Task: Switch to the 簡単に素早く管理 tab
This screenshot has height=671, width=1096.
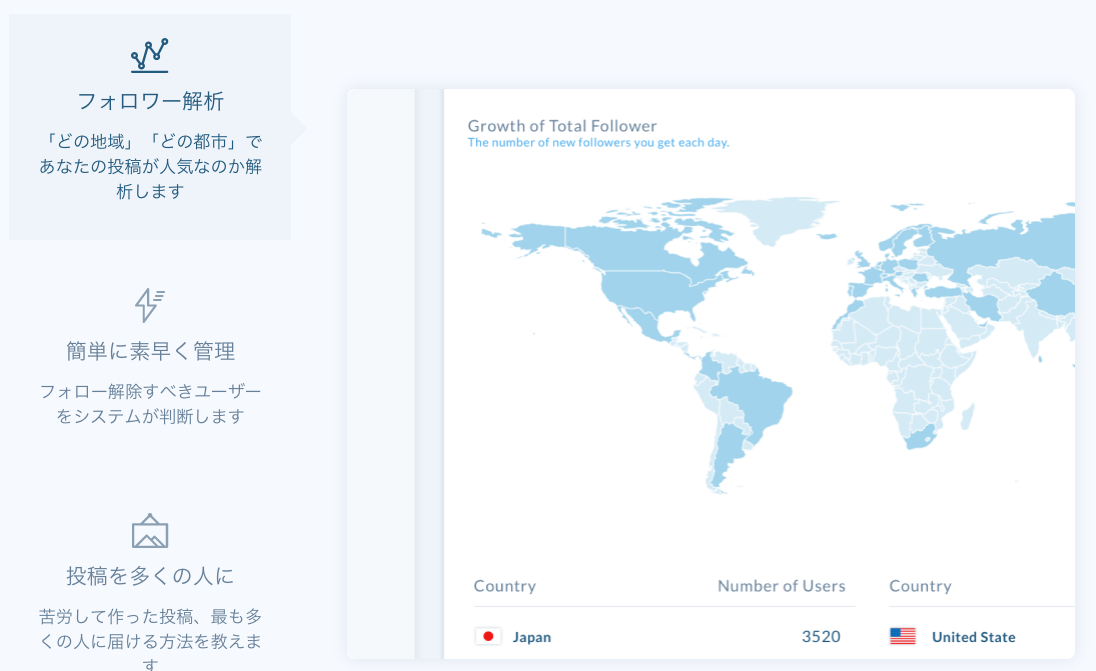Action: point(150,351)
